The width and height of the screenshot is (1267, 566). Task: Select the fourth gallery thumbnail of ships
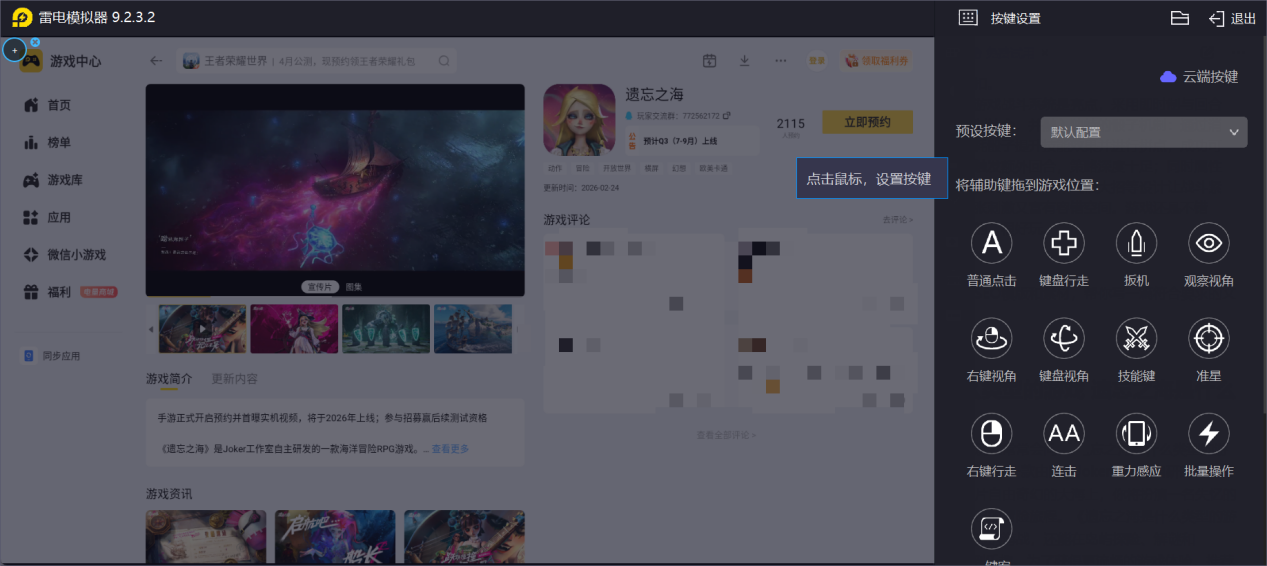474,329
